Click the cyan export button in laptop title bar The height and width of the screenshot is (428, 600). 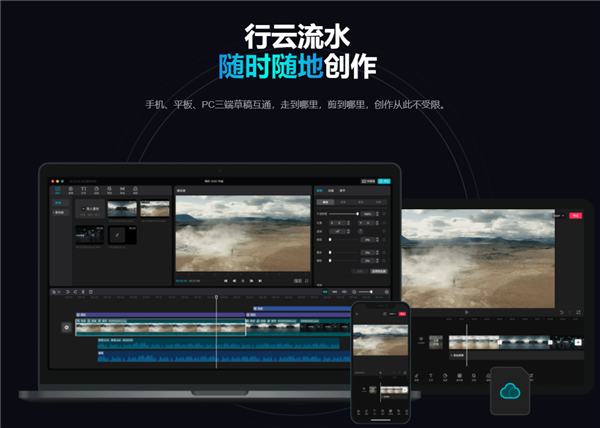(x=385, y=181)
